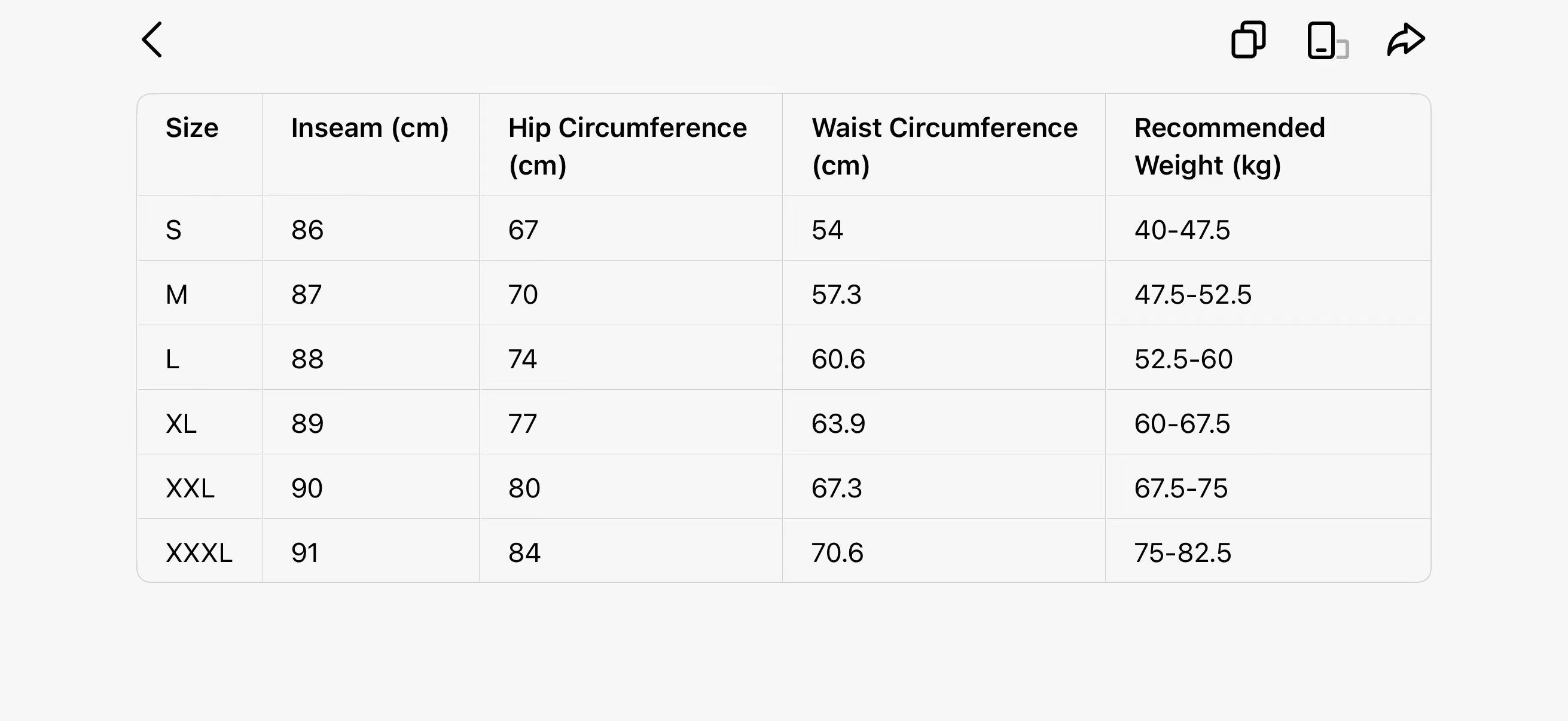
Task: Click the 57.3 waist value cell
Action: (837, 295)
